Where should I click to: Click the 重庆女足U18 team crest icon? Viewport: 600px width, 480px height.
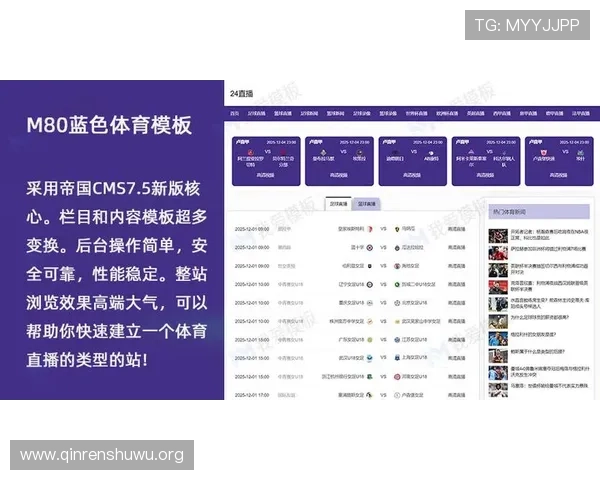coord(370,303)
